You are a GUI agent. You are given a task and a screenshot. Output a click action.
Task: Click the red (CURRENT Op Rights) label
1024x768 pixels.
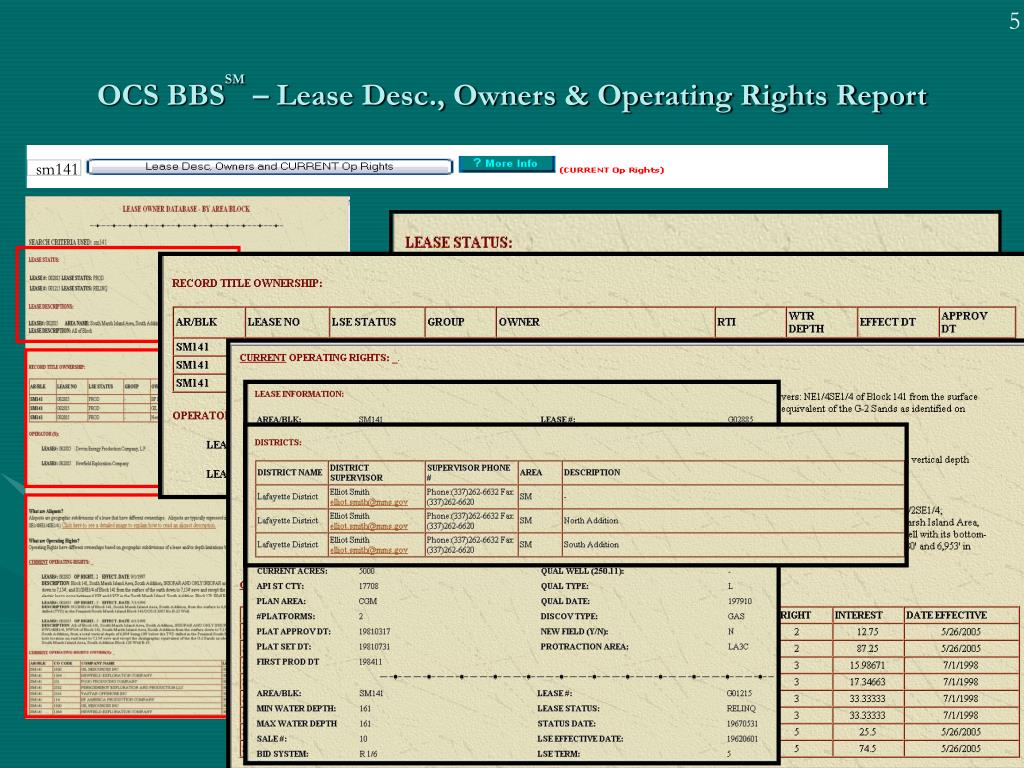tap(611, 170)
